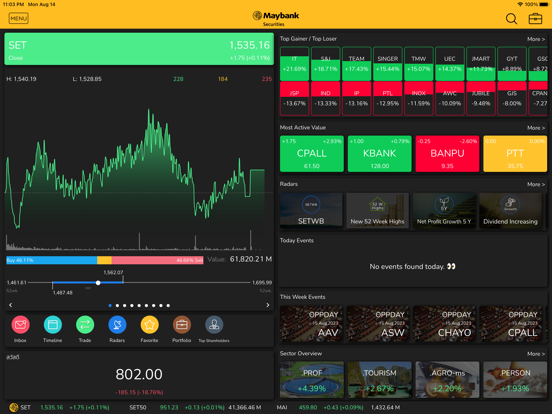Open the MENU button
Viewport: 552px width, 414px height.
tap(19, 18)
